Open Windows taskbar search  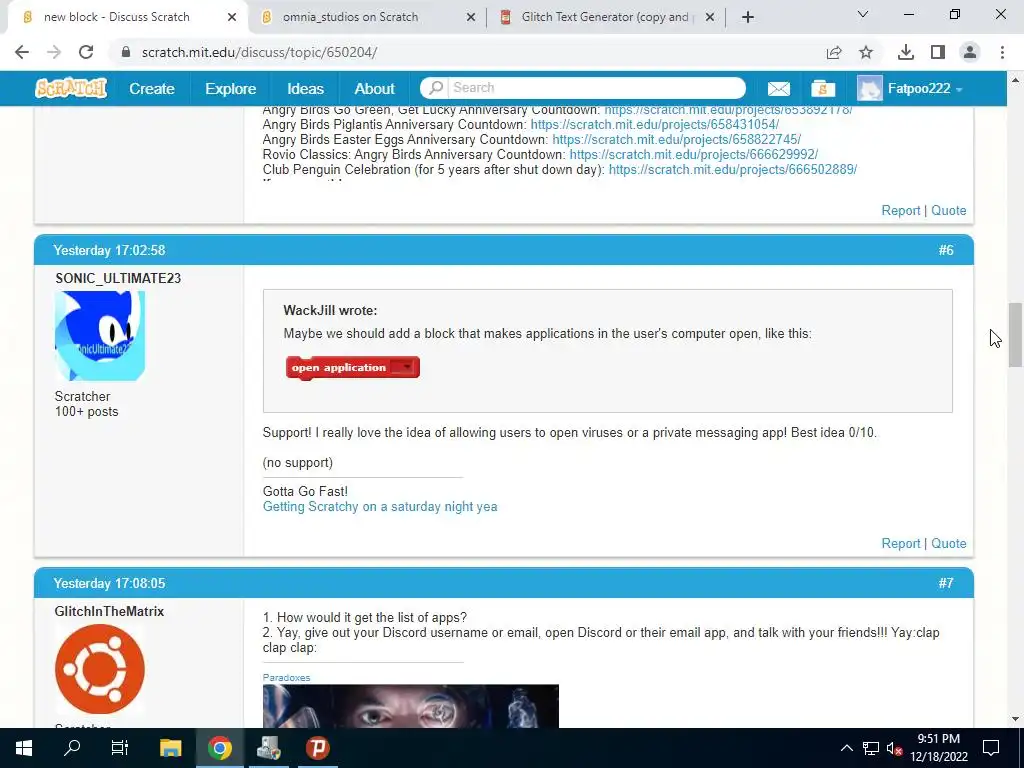(72, 748)
